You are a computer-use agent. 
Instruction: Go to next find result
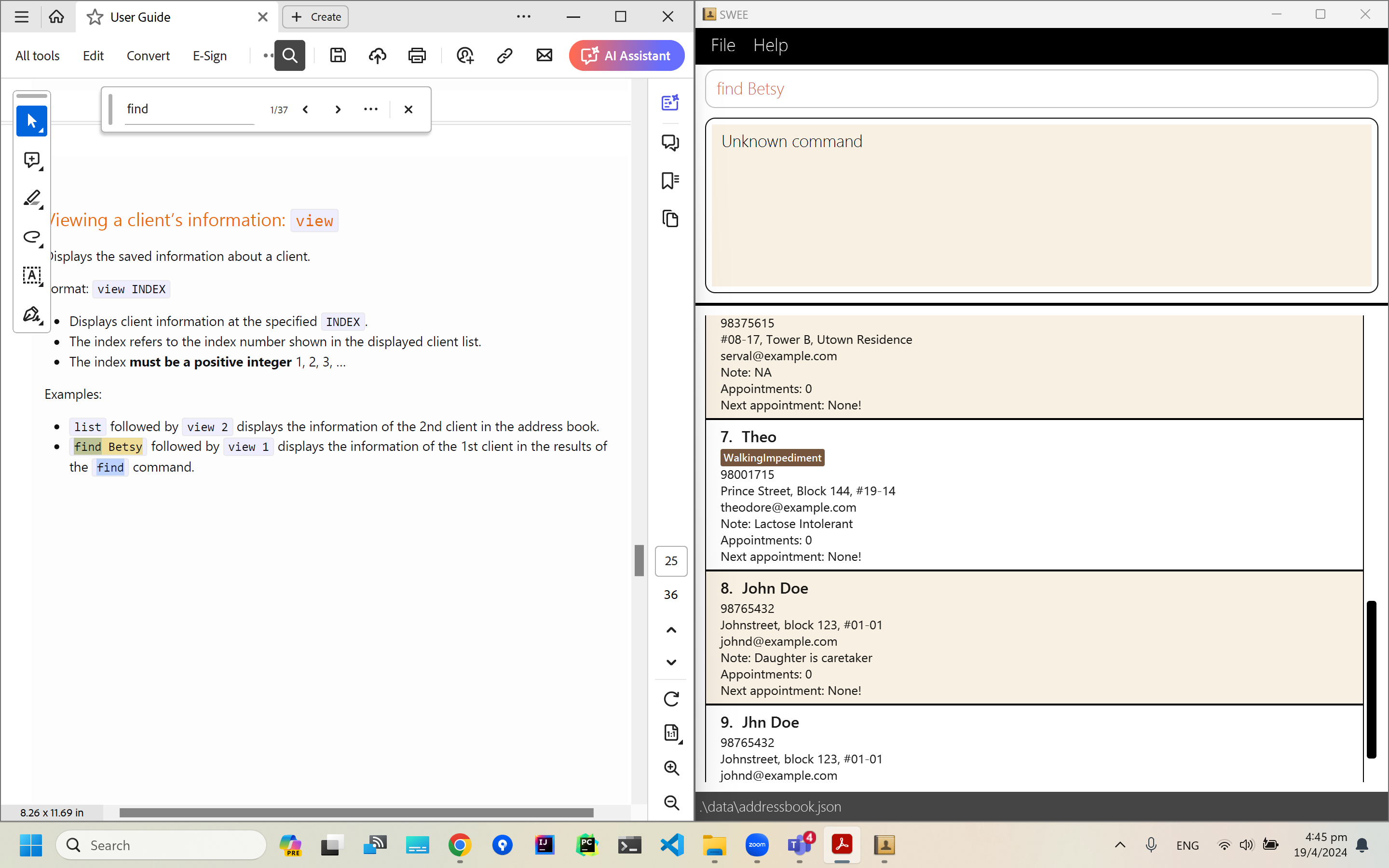pos(338,109)
